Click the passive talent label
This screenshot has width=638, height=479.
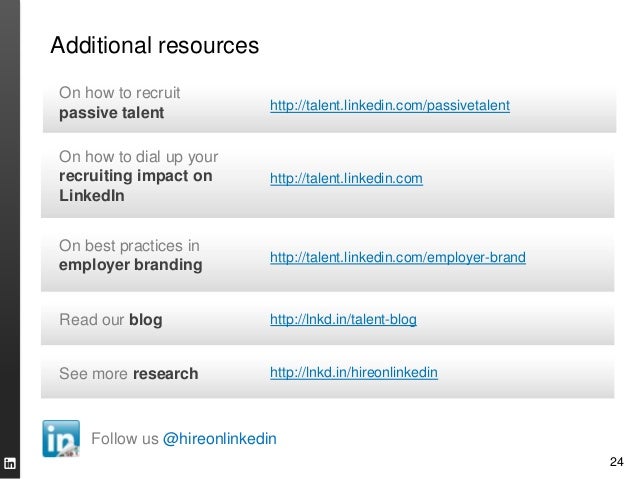(x=111, y=113)
